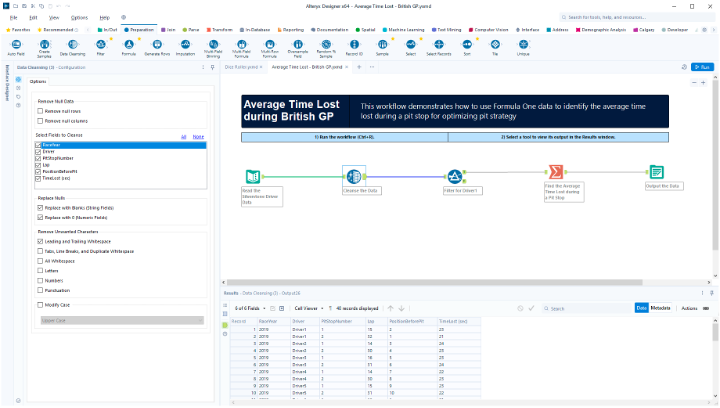
Task: Select None fields to cleanse link
Action: (x=198, y=137)
